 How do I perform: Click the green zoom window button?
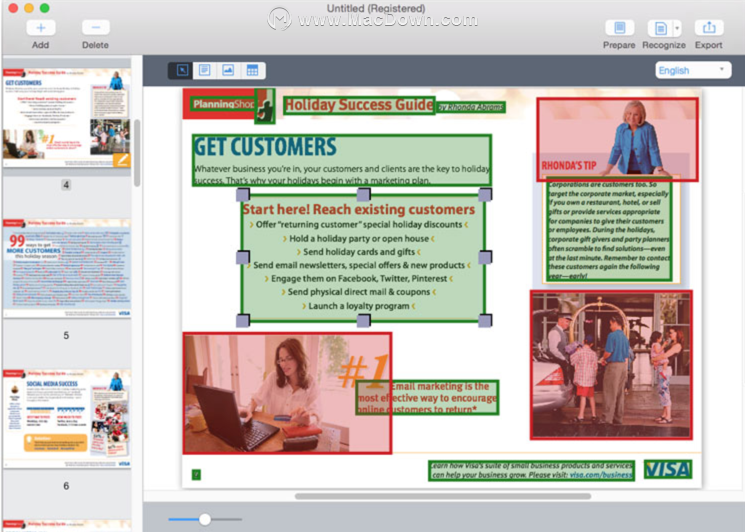coord(45,8)
